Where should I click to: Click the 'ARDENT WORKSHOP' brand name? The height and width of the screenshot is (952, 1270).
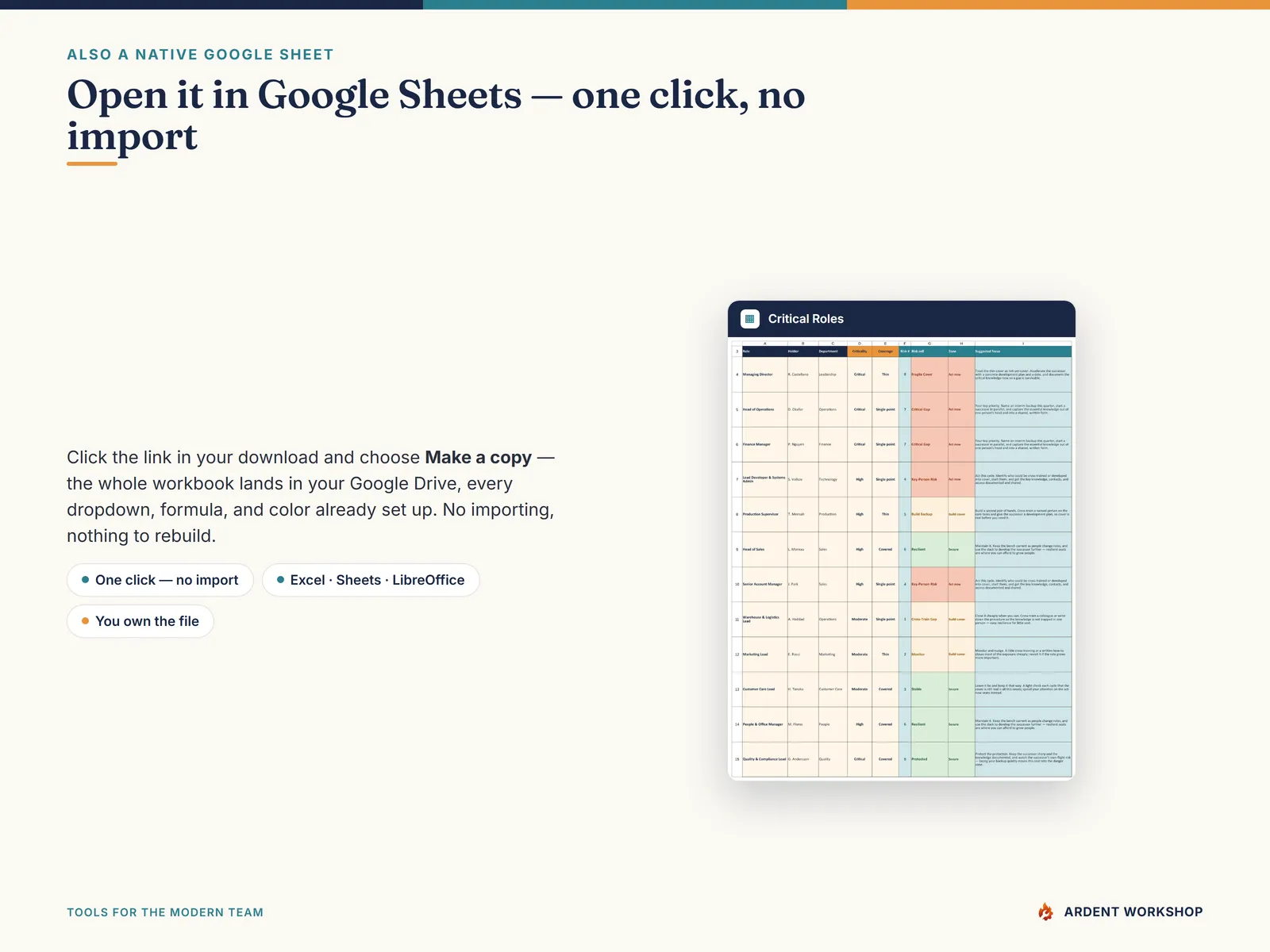coord(1133,912)
